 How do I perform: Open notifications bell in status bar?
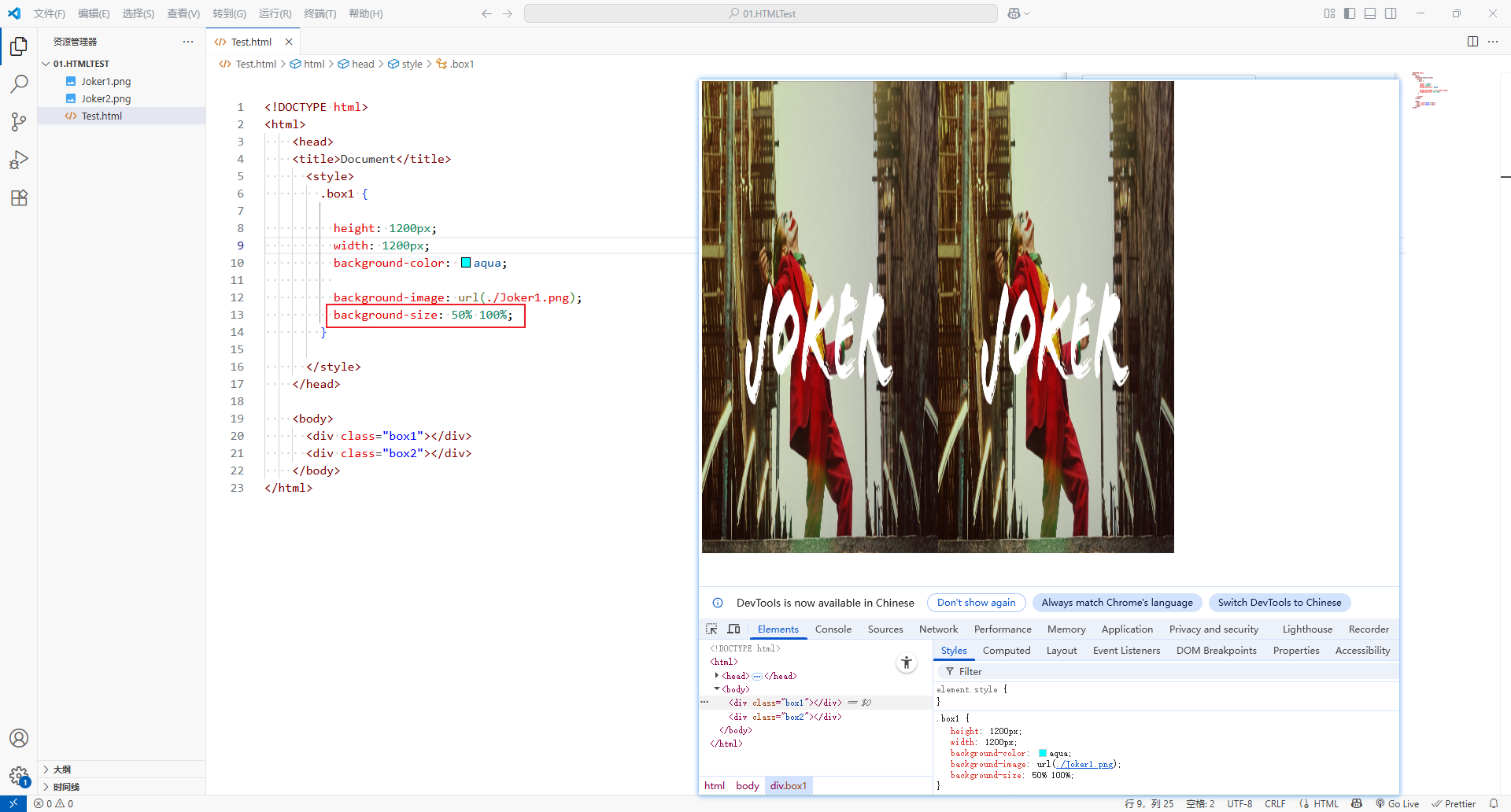click(1494, 803)
